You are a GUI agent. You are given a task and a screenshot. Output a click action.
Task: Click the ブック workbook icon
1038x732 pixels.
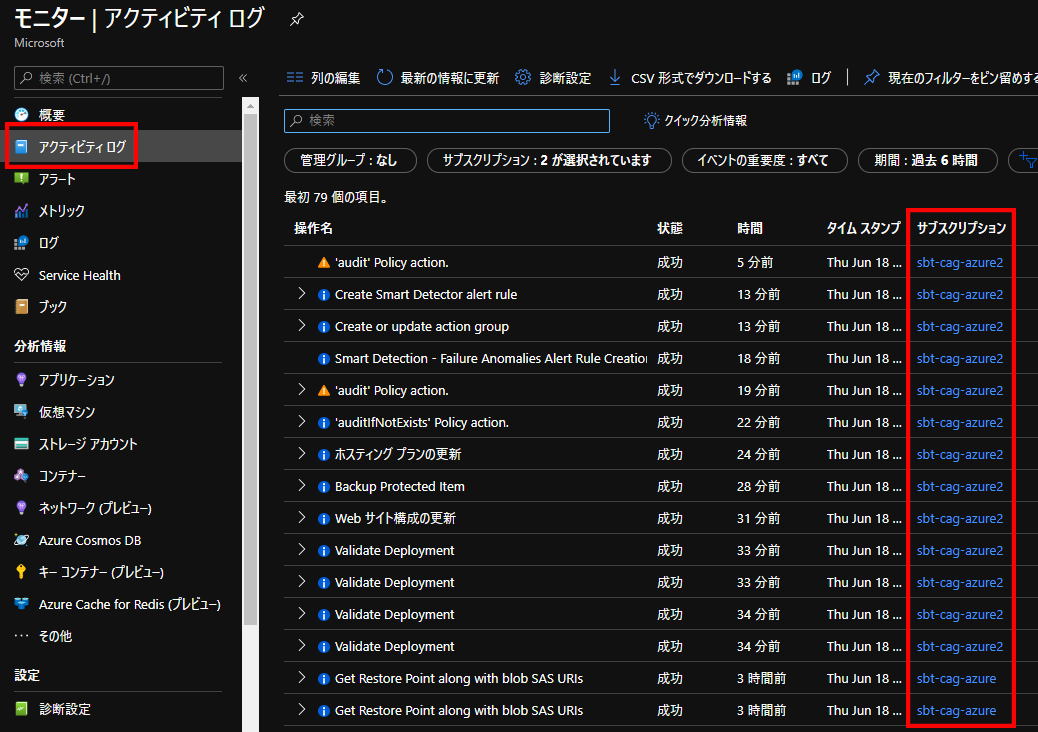[x=22, y=306]
